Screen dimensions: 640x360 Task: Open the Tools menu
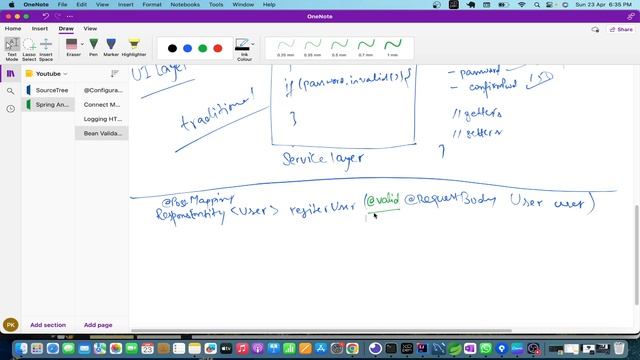[216, 4]
